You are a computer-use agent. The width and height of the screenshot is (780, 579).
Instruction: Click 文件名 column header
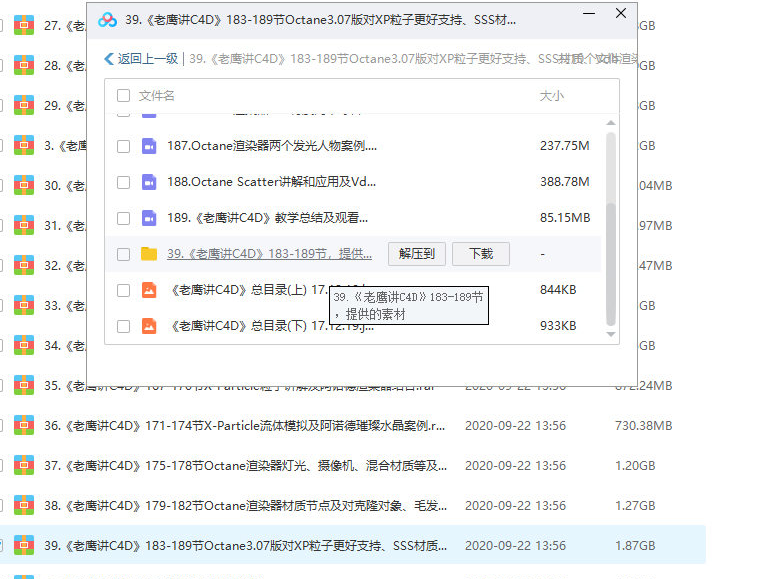click(156, 96)
